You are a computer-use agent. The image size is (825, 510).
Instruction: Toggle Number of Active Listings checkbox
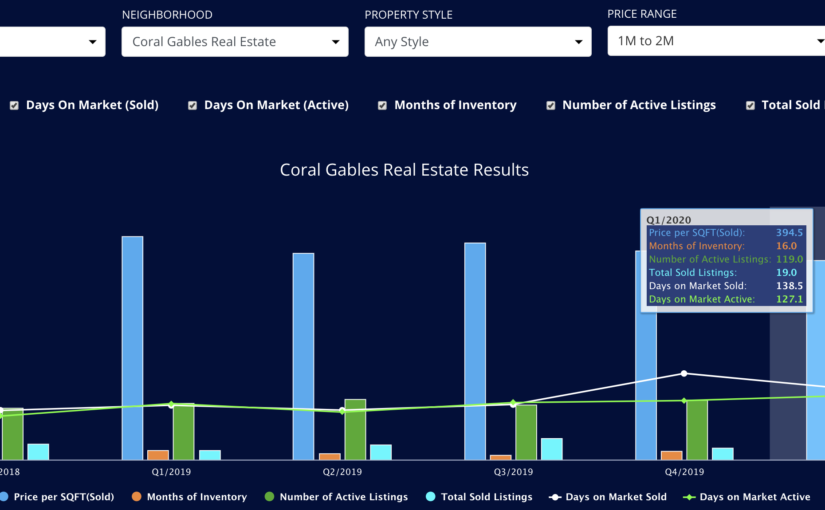click(x=551, y=106)
